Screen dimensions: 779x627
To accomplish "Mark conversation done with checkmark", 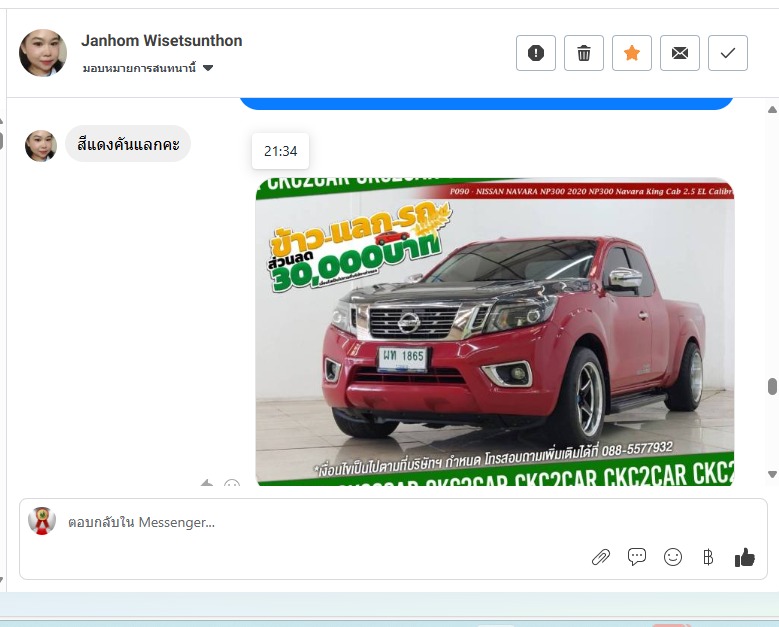I will 727,53.
